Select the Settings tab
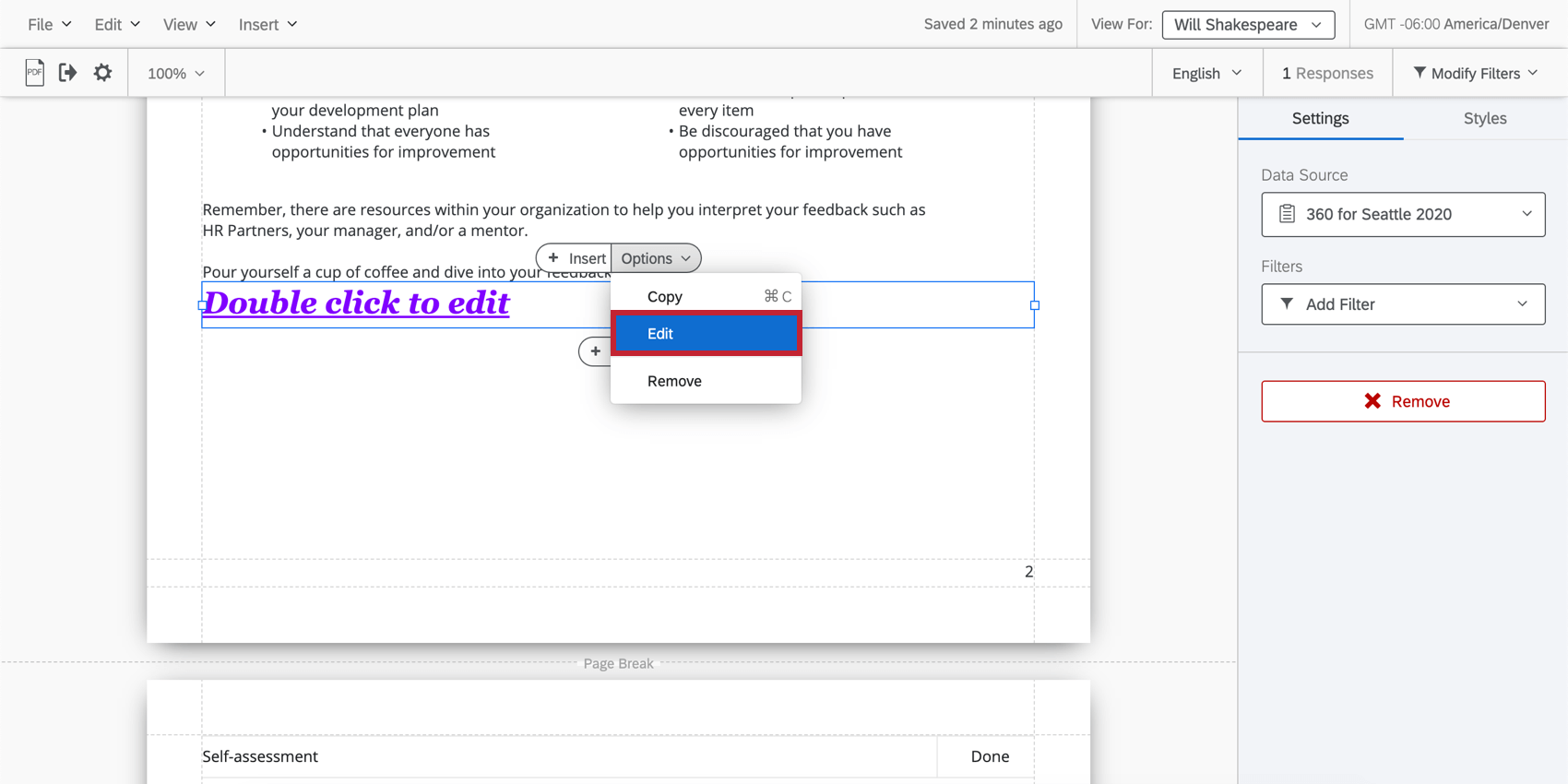This screenshot has width=1568, height=784. pyautogui.click(x=1320, y=118)
